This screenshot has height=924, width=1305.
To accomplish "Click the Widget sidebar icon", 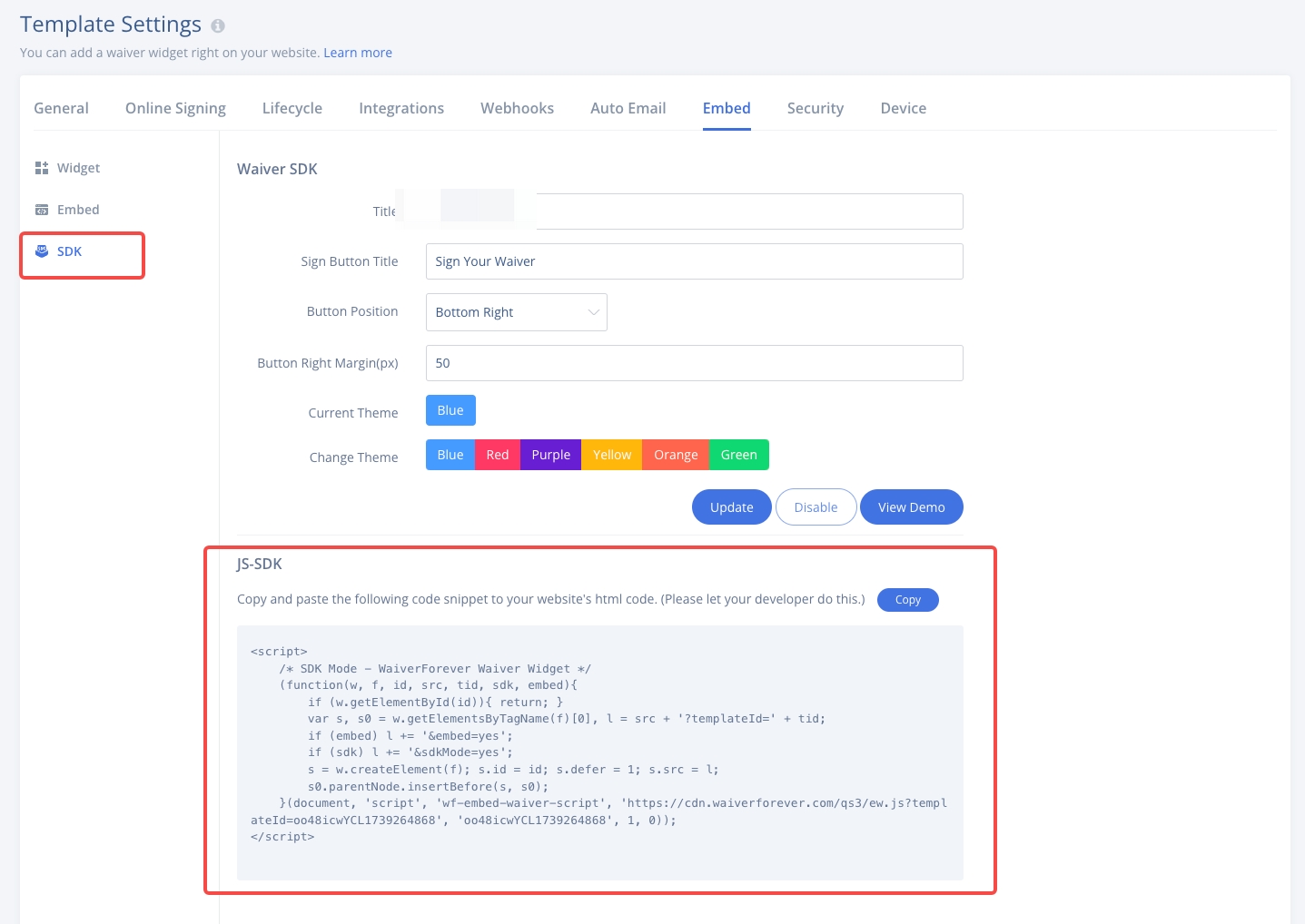I will (x=42, y=168).
